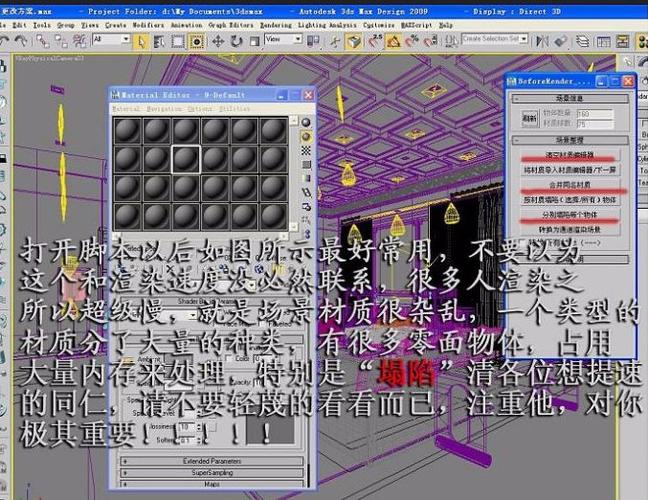Click Sample Type sphere icon in Material Editor
The width and height of the screenshot is (648, 500).
click(x=306, y=122)
